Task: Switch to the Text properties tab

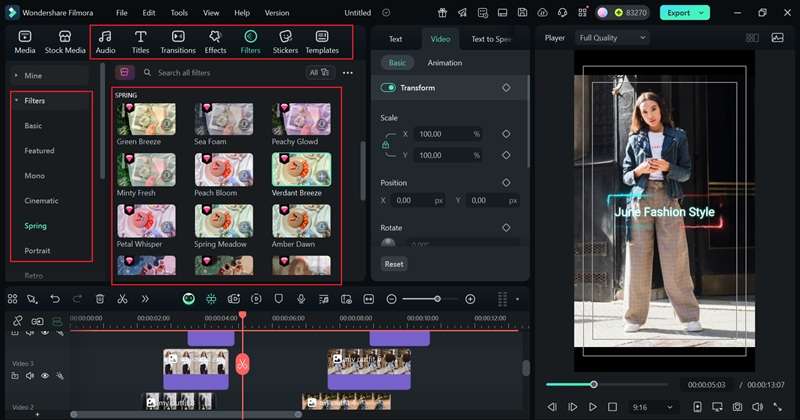Action: [x=395, y=39]
